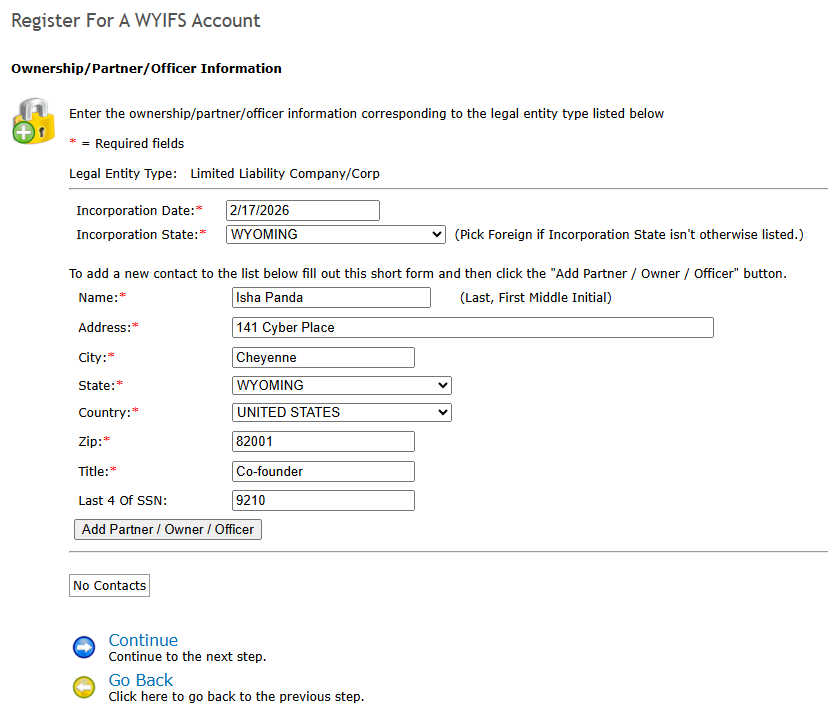Click the No Contacts list box
Screen dimensions: 828x709
click(x=110, y=586)
